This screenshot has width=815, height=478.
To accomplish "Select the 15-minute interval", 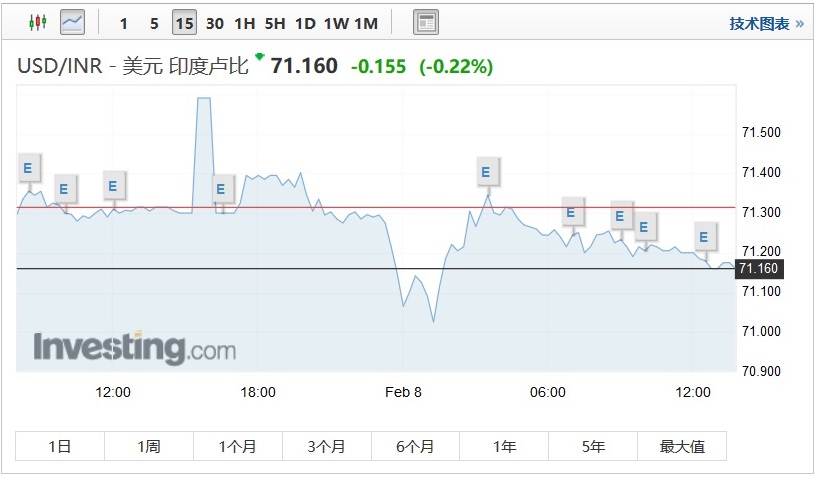I will click(x=184, y=23).
